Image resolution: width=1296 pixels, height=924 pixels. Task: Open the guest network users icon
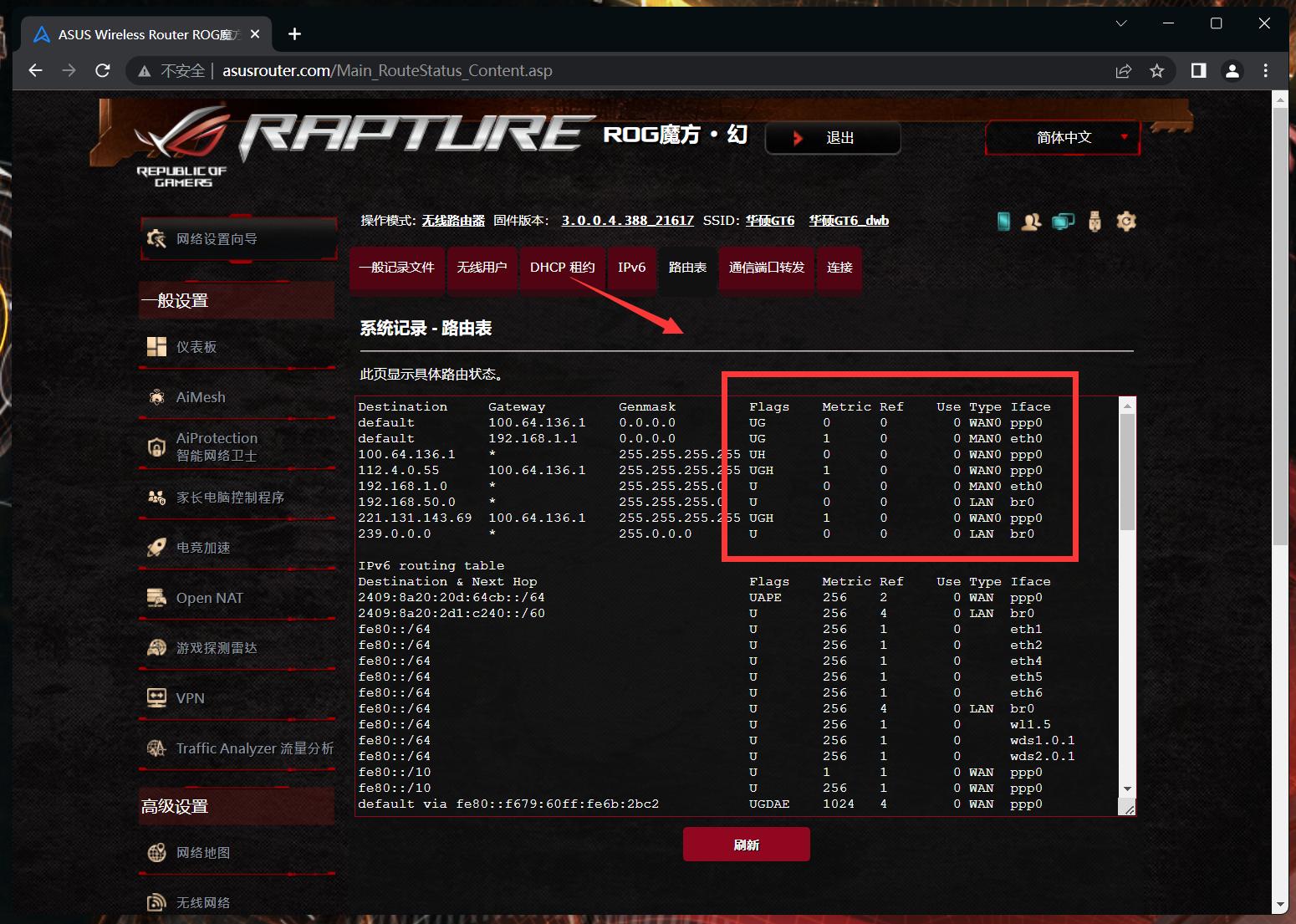click(x=1032, y=222)
